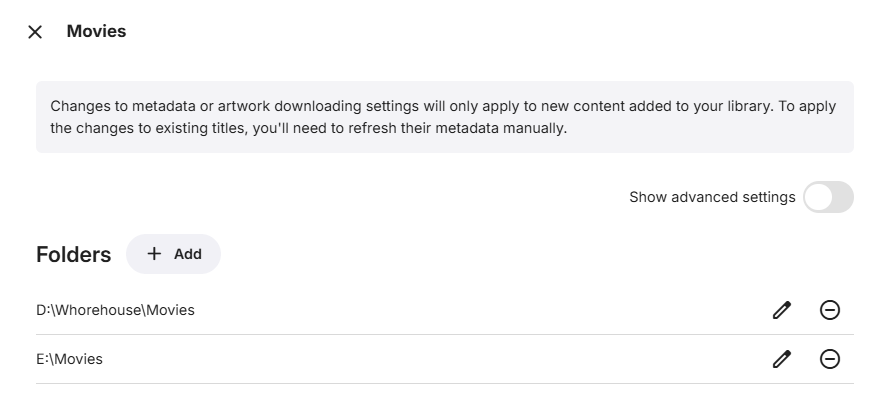Viewport: 876px width, 416px height.
Task: Click the Movies dialog title
Action: tap(96, 32)
